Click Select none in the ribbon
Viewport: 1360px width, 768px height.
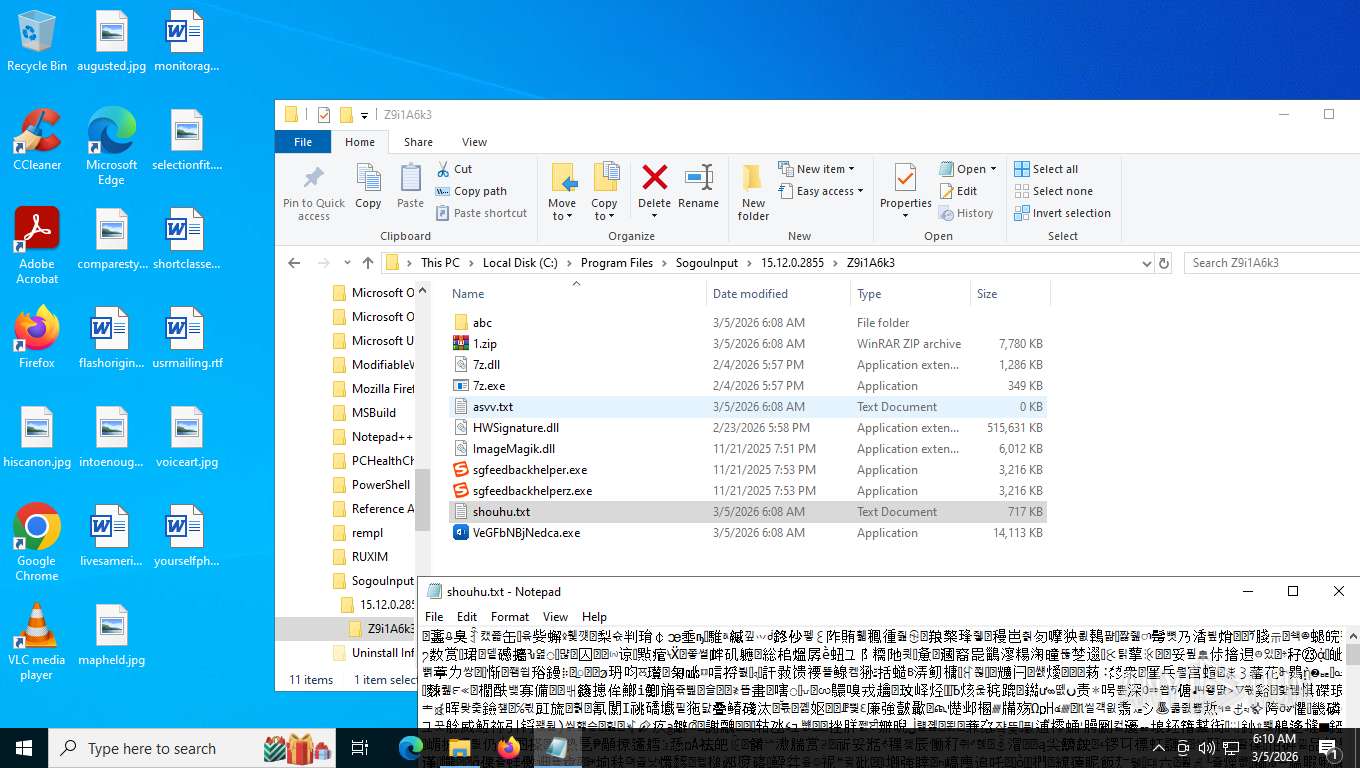(1053, 191)
